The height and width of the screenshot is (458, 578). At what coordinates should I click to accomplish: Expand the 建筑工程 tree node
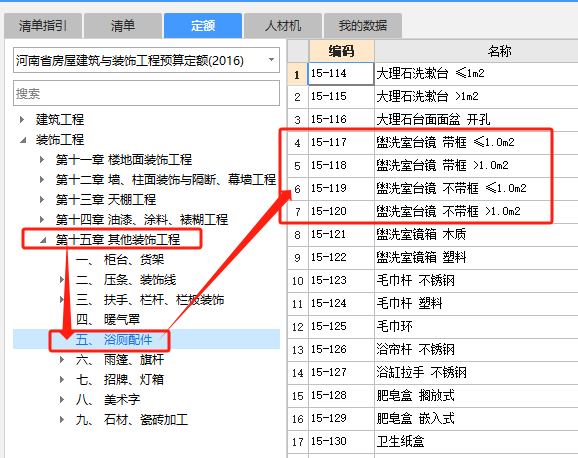point(22,119)
